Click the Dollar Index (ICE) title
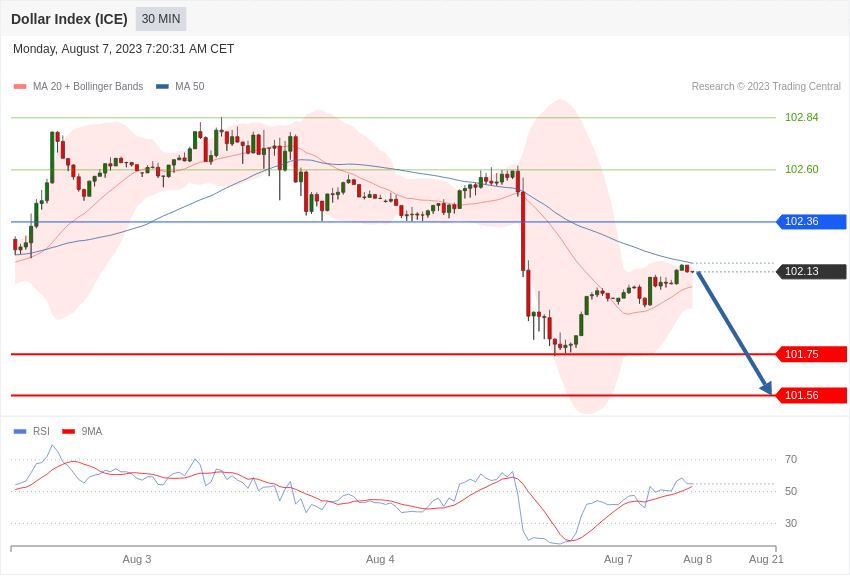 click(69, 19)
